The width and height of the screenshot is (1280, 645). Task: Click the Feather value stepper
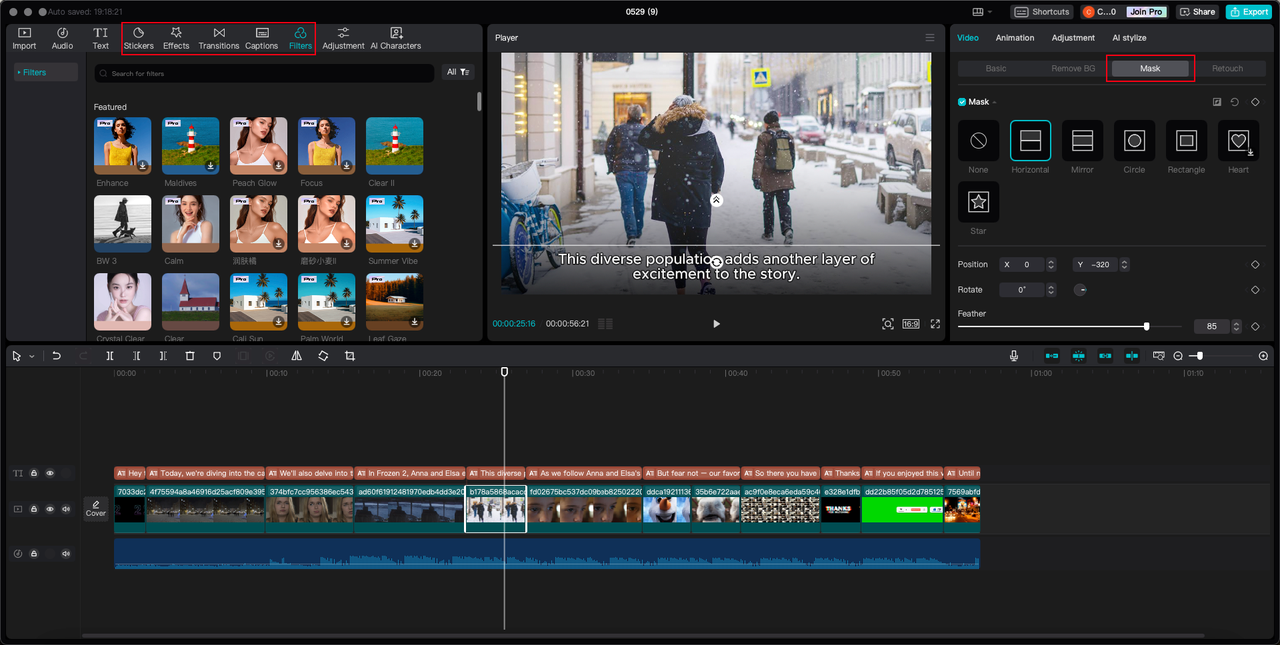coord(1237,327)
